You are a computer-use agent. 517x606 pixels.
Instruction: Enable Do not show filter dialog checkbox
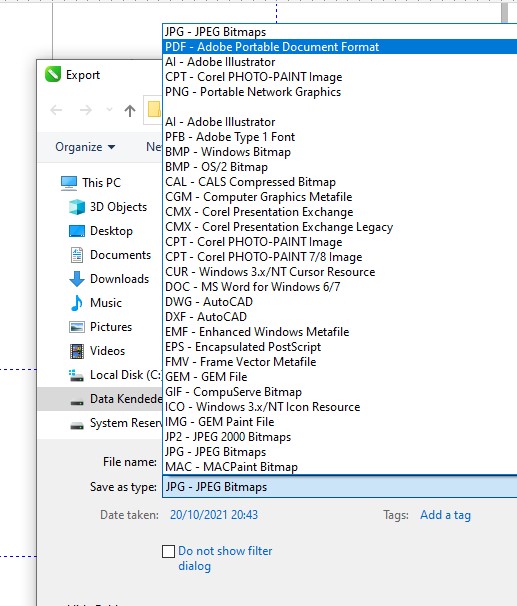coord(168,552)
